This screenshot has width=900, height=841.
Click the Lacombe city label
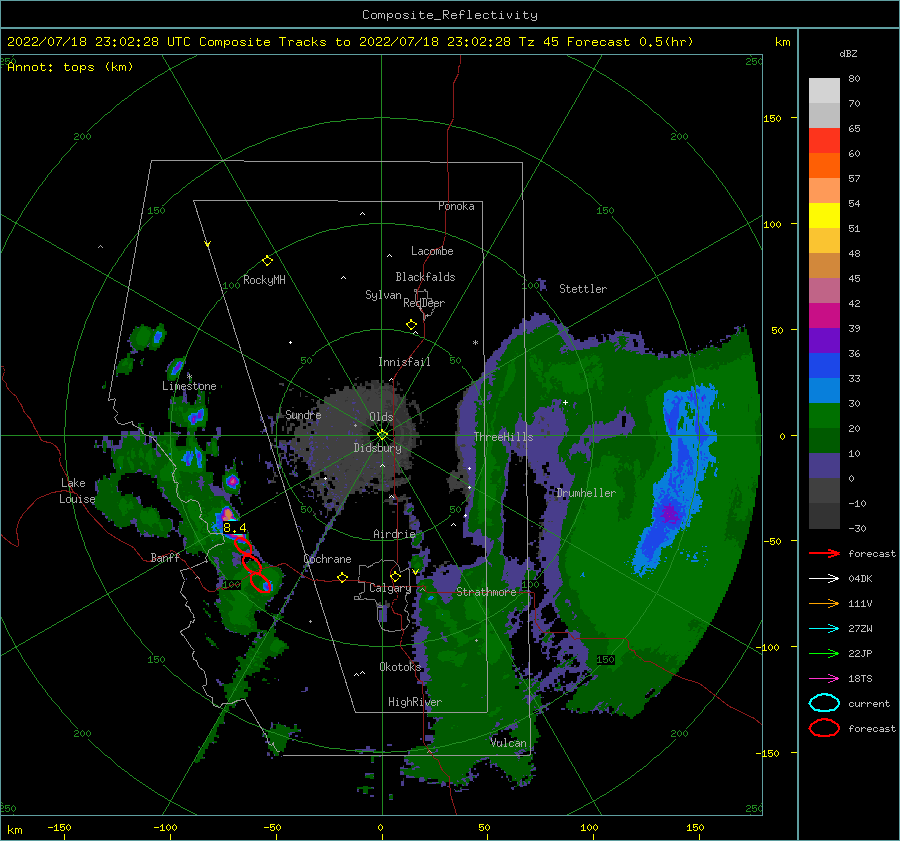432,251
